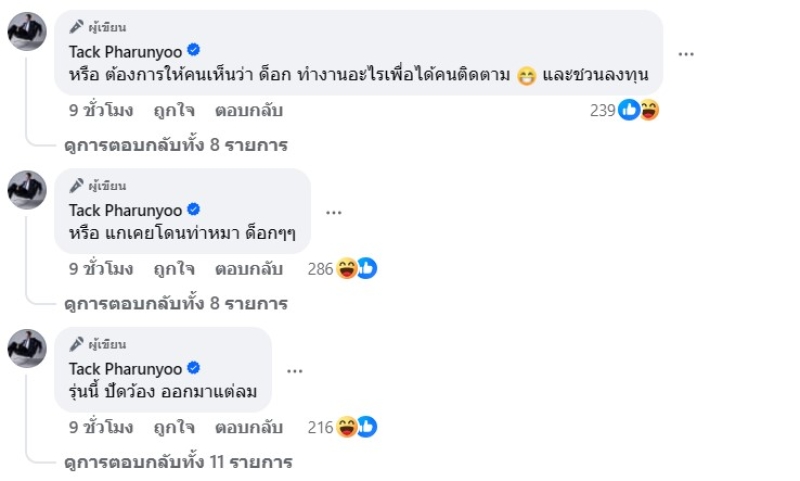Image resolution: width=800 pixels, height=481 pixels.
Task: Click profile avatar of first comment
Action: tap(27, 31)
